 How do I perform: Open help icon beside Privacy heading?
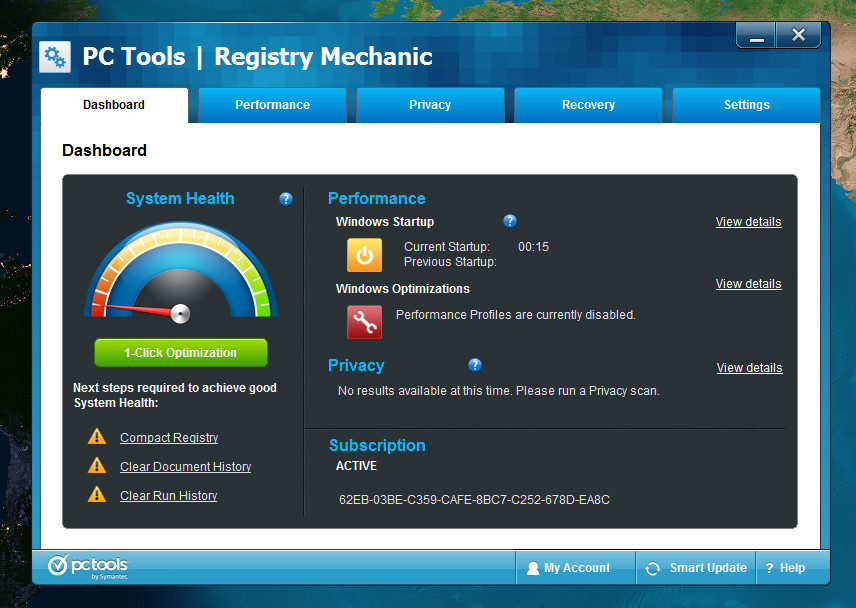click(475, 365)
